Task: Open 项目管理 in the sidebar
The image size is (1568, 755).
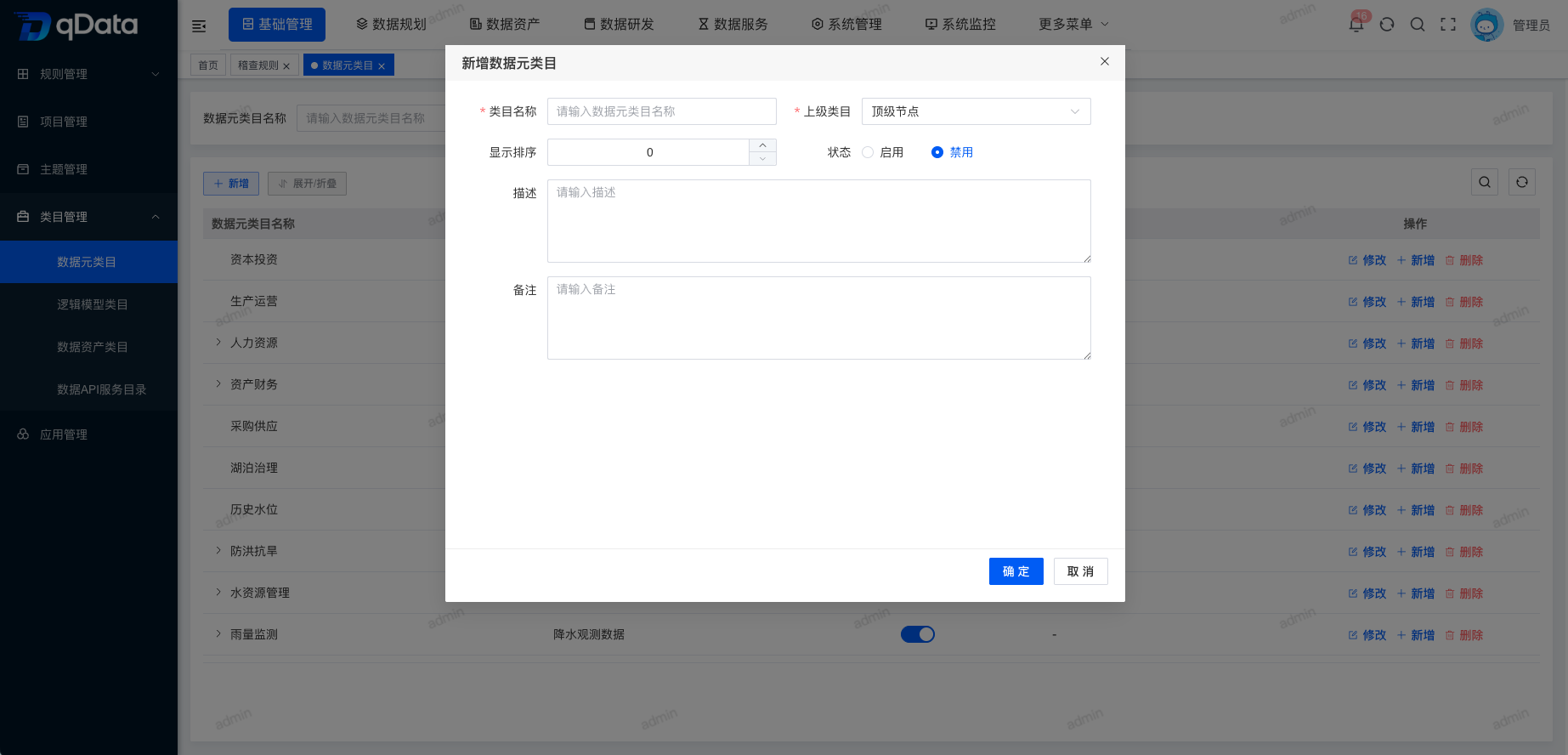Action: [88, 122]
